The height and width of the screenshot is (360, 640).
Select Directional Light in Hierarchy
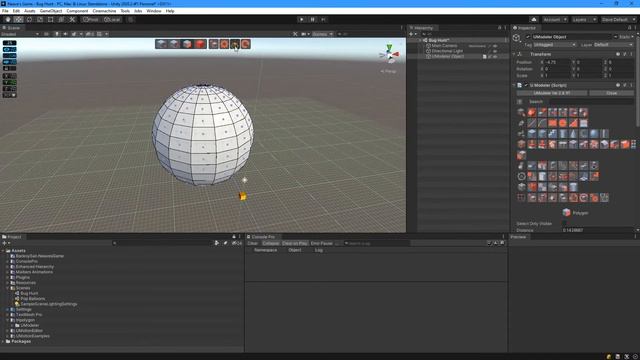447,51
